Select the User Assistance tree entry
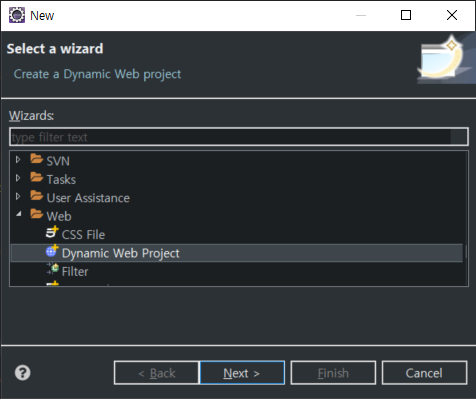476x399 pixels. [88, 198]
